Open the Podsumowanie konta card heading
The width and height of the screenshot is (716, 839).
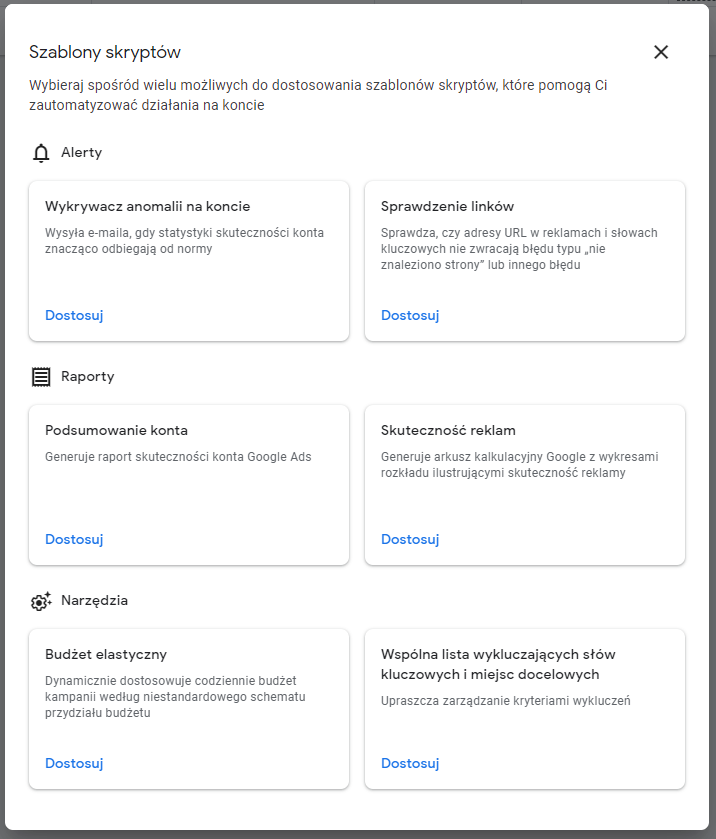click(x=116, y=430)
